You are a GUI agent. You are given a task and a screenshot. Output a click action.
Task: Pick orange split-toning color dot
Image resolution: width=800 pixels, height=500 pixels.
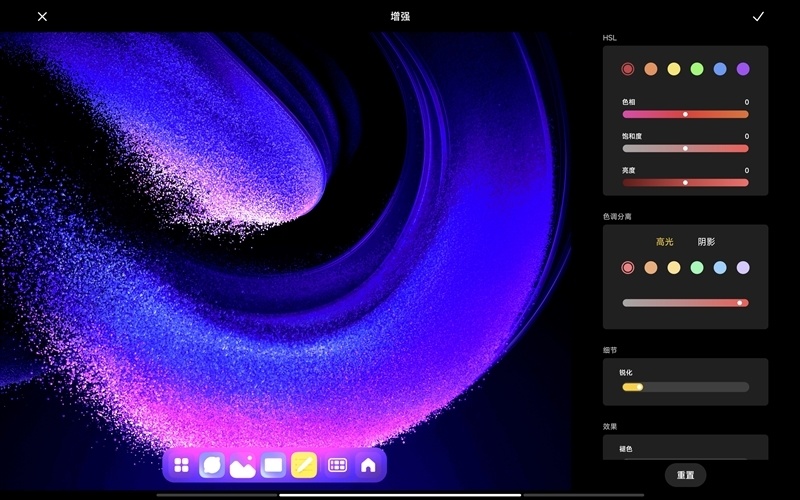click(651, 267)
